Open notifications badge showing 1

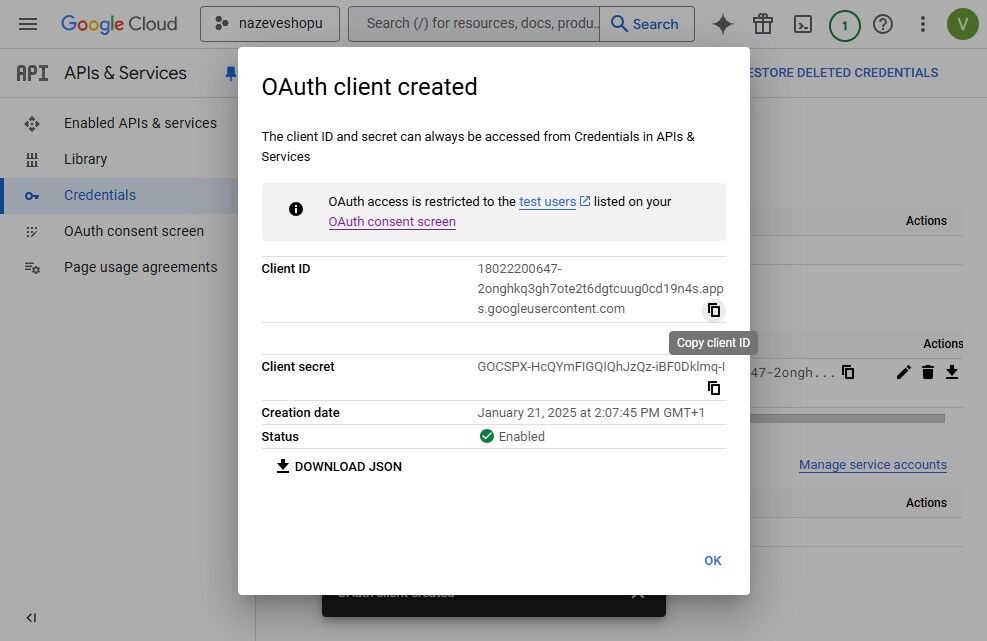point(844,25)
